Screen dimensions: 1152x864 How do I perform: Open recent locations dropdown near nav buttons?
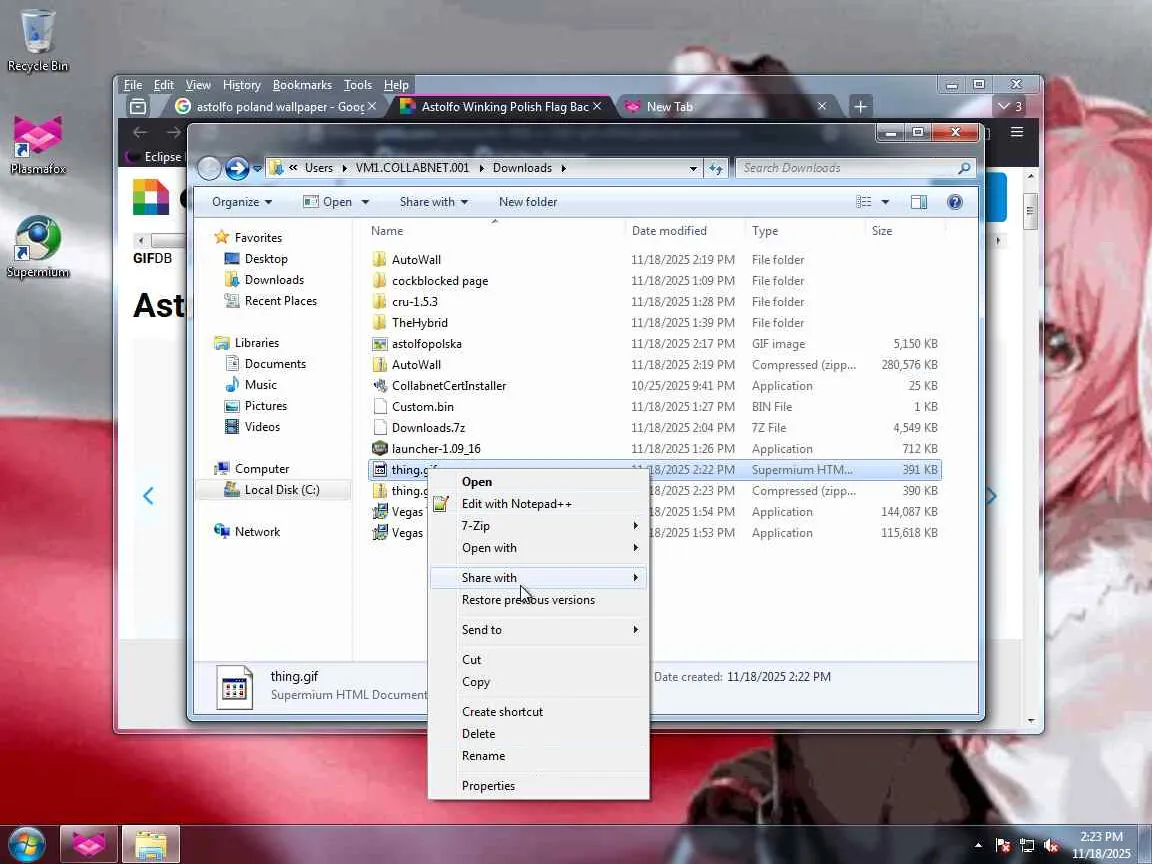tap(257, 168)
